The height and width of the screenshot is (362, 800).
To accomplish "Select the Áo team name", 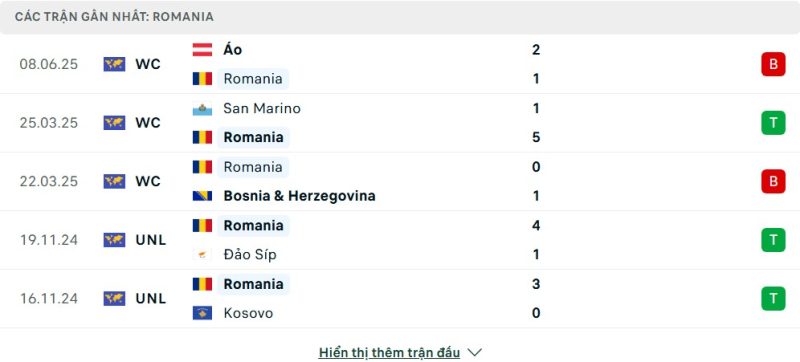I will 233,49.
